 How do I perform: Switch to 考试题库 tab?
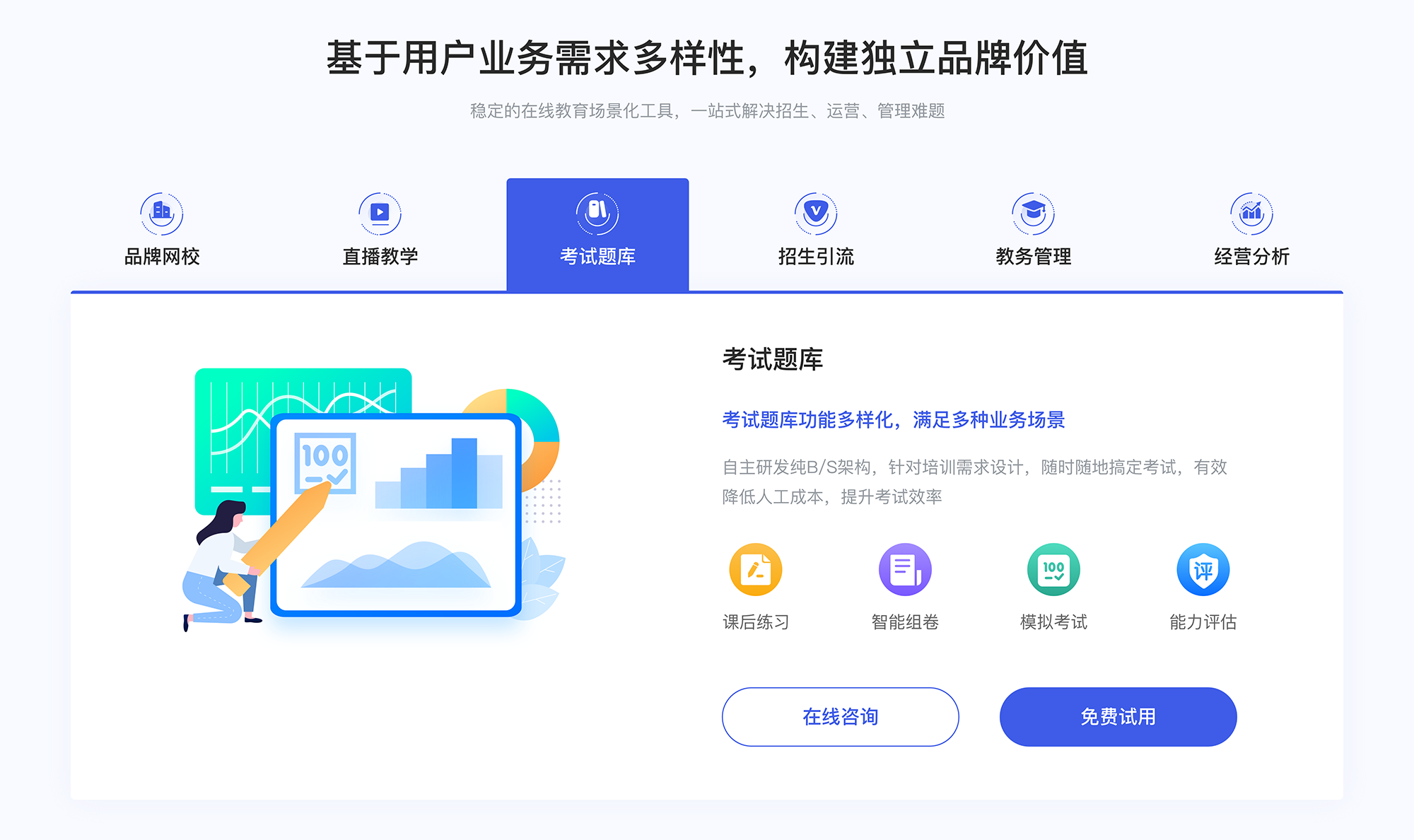tap(596, 230)
